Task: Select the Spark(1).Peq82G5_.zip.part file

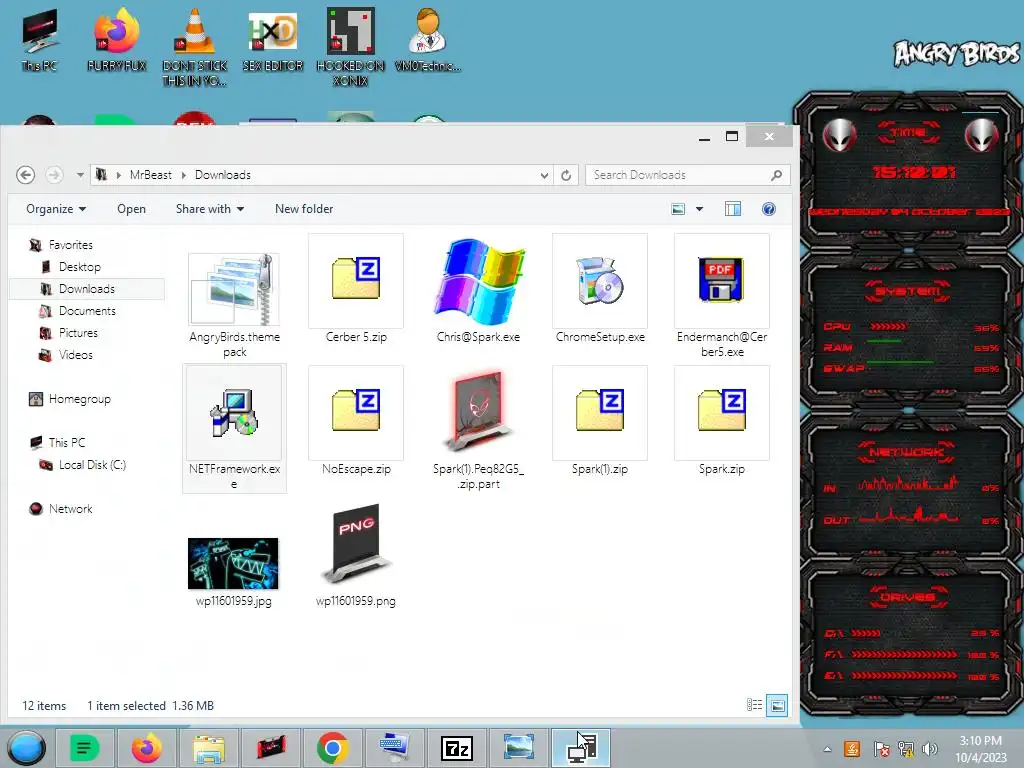Action: [x=479, y=411]
